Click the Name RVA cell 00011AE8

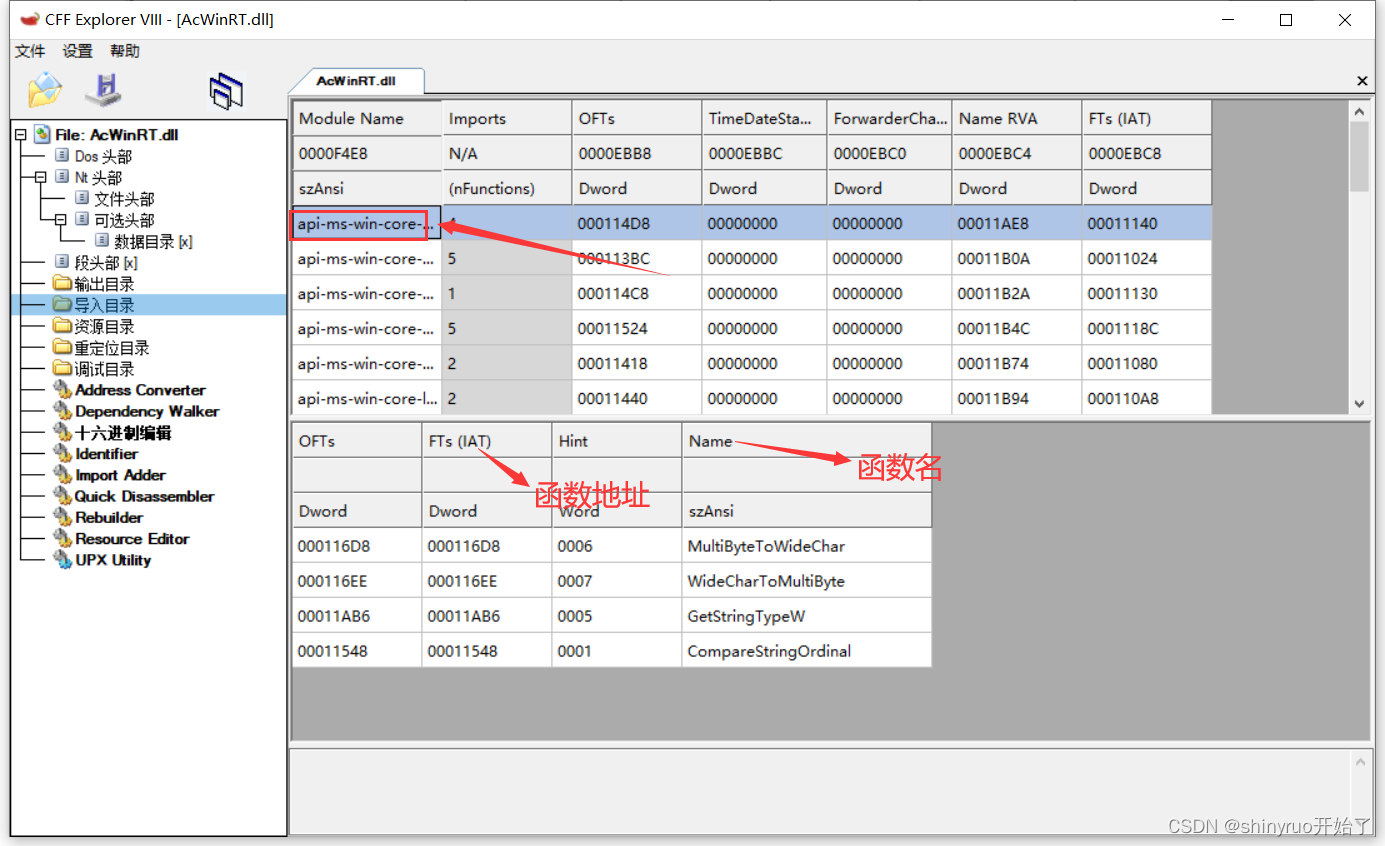pyautogui.click(x=1017, y=224)
